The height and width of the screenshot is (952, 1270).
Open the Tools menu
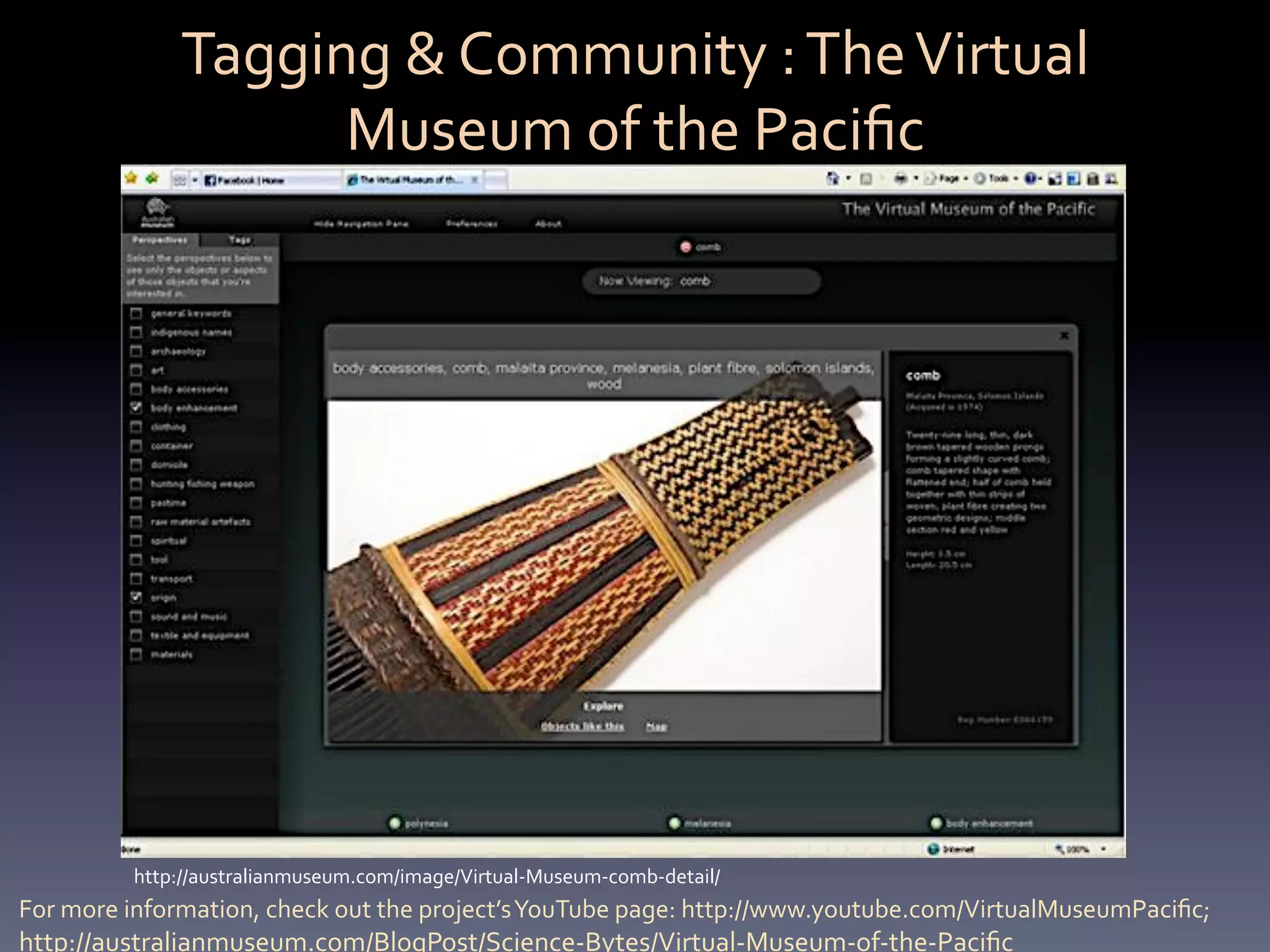[996, 178]
